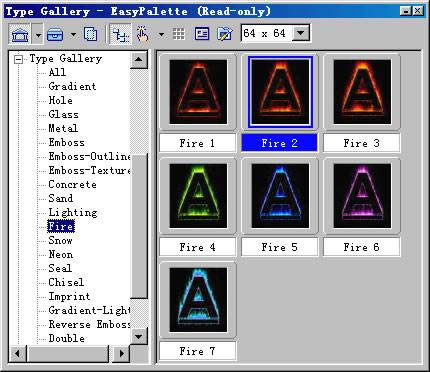Open the Gallery building icon in toolbar
Screen dimensions: 430x372
click(20, 34)
